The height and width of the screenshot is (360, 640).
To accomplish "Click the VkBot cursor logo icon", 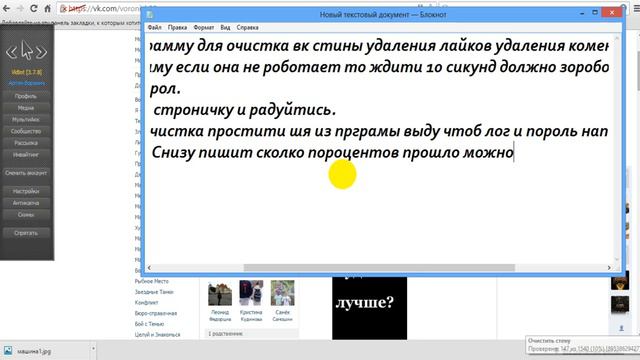I will click(x=27, y=51).
